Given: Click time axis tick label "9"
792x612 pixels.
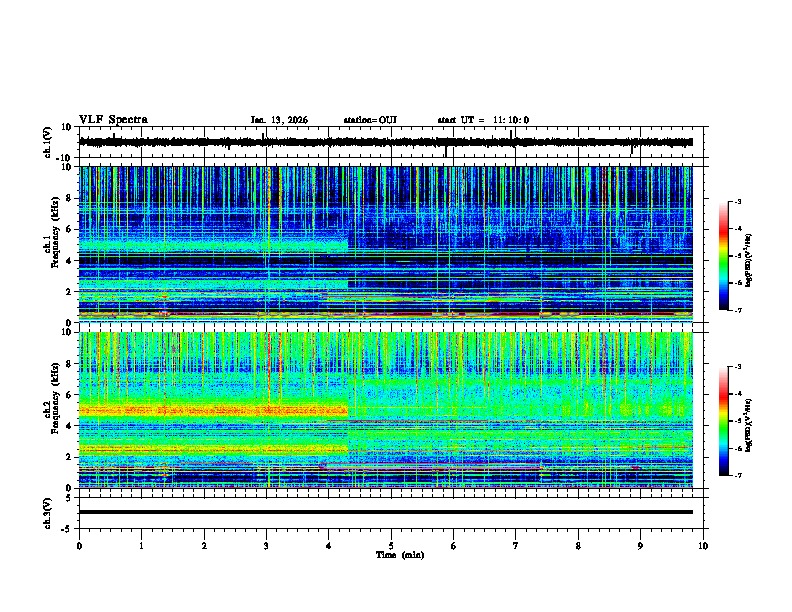Looking at the screenshot, I should click(640, 546).
